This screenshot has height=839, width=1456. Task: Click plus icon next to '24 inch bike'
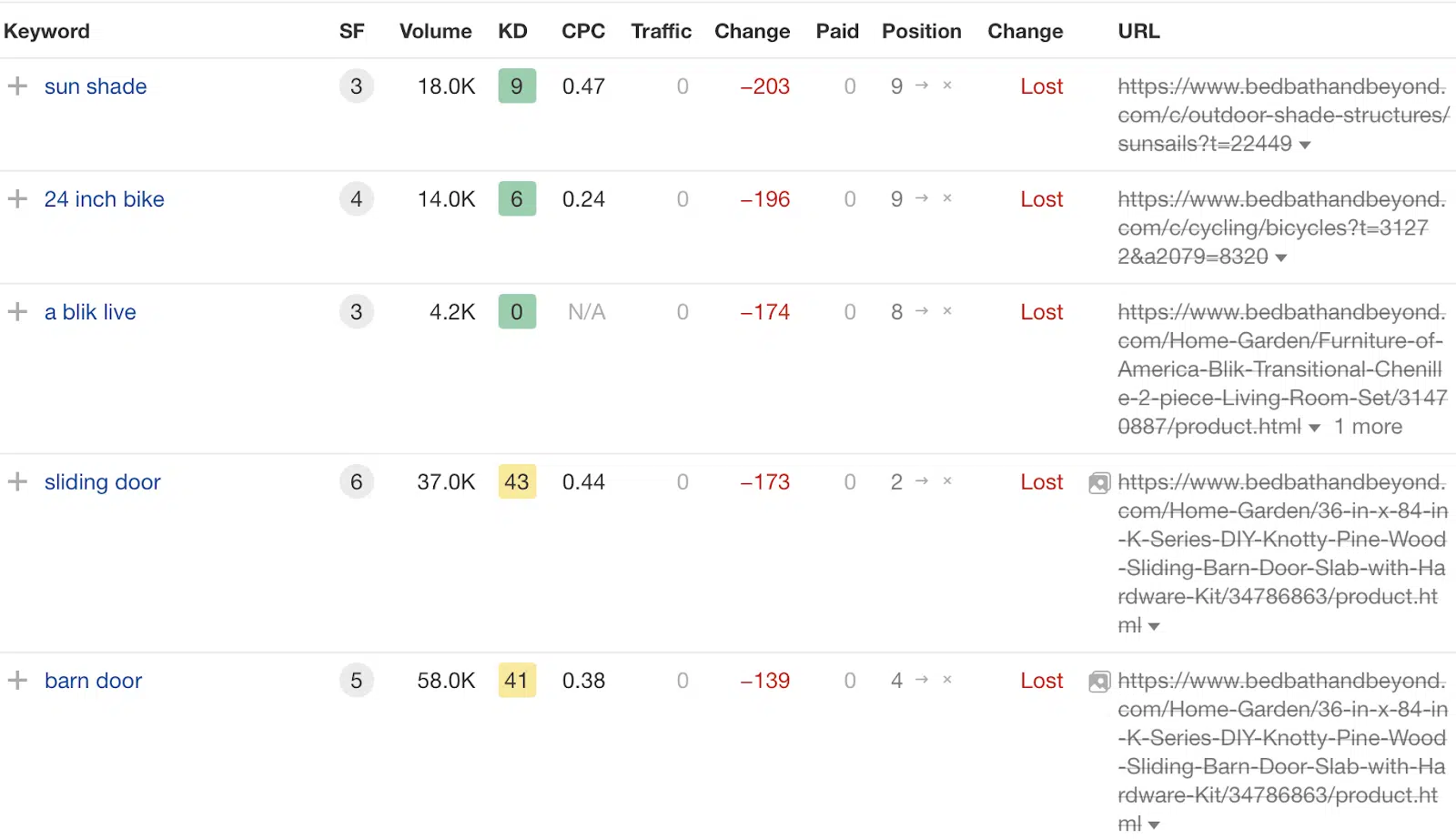click(x=17, y=199)
